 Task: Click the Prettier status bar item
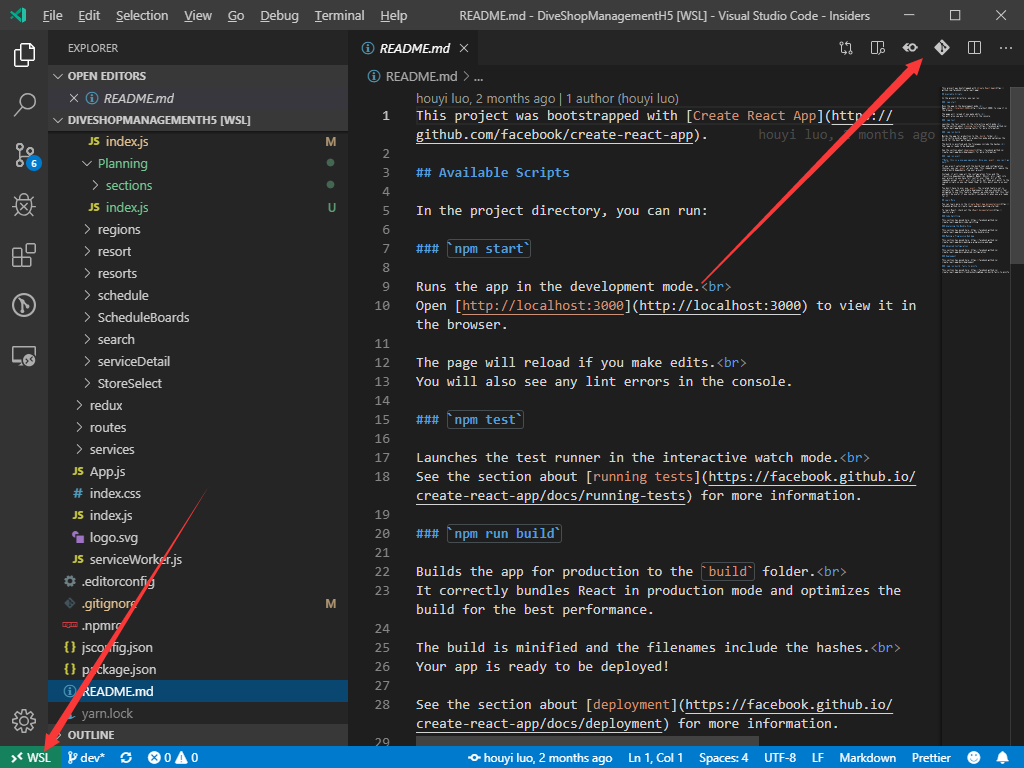tap(930, 758)
